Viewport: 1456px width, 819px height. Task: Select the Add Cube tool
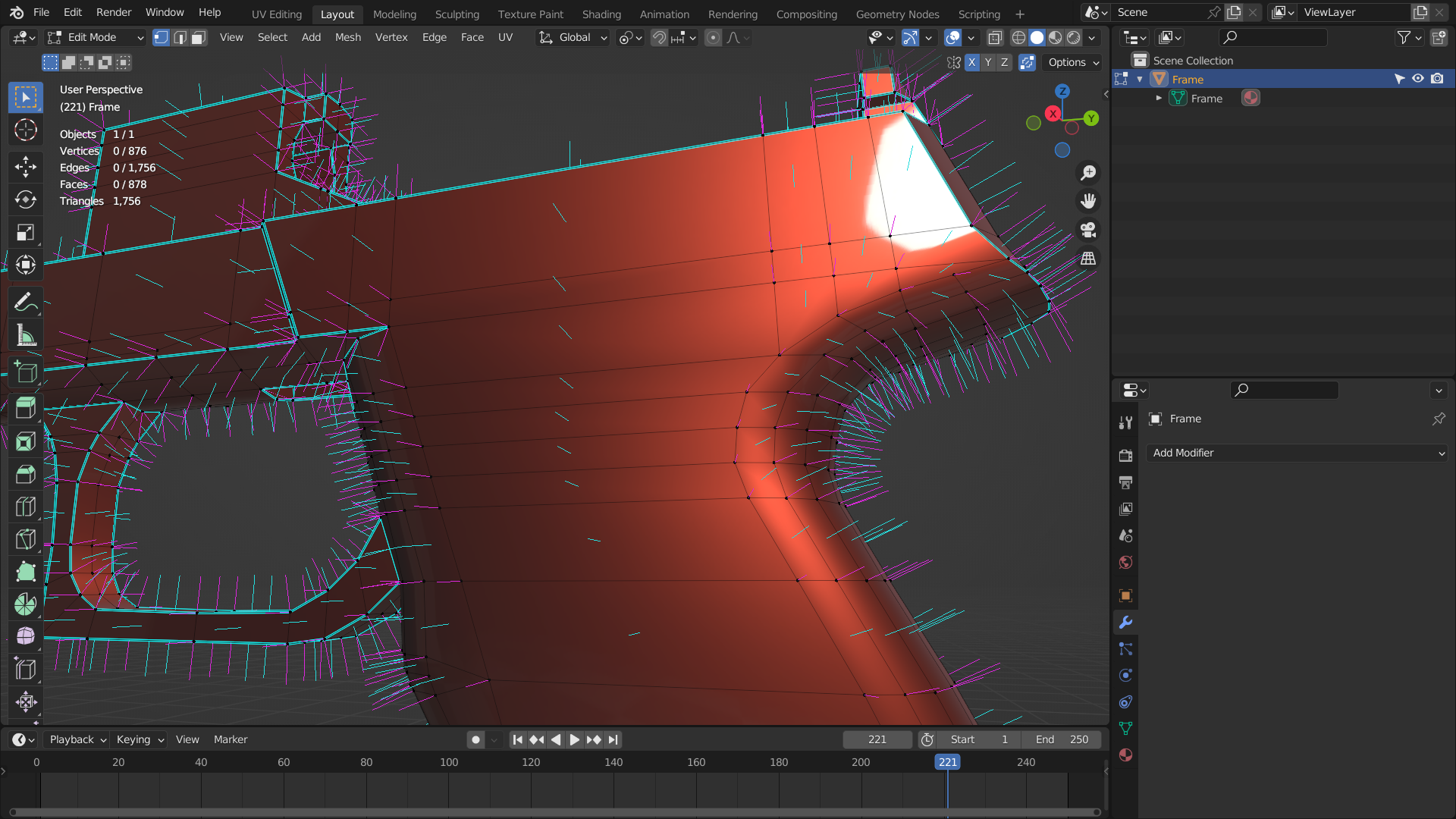[x=26, y=372]
